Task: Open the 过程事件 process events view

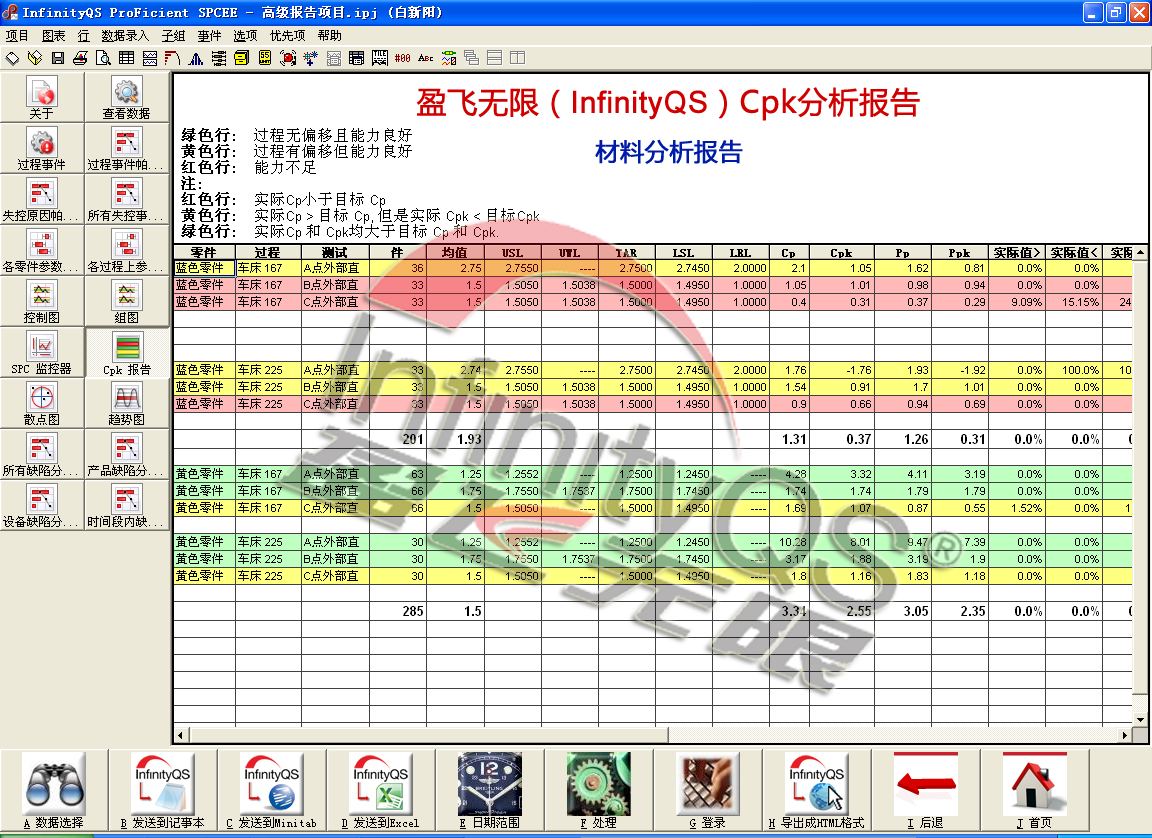Action: click(42, 148)
